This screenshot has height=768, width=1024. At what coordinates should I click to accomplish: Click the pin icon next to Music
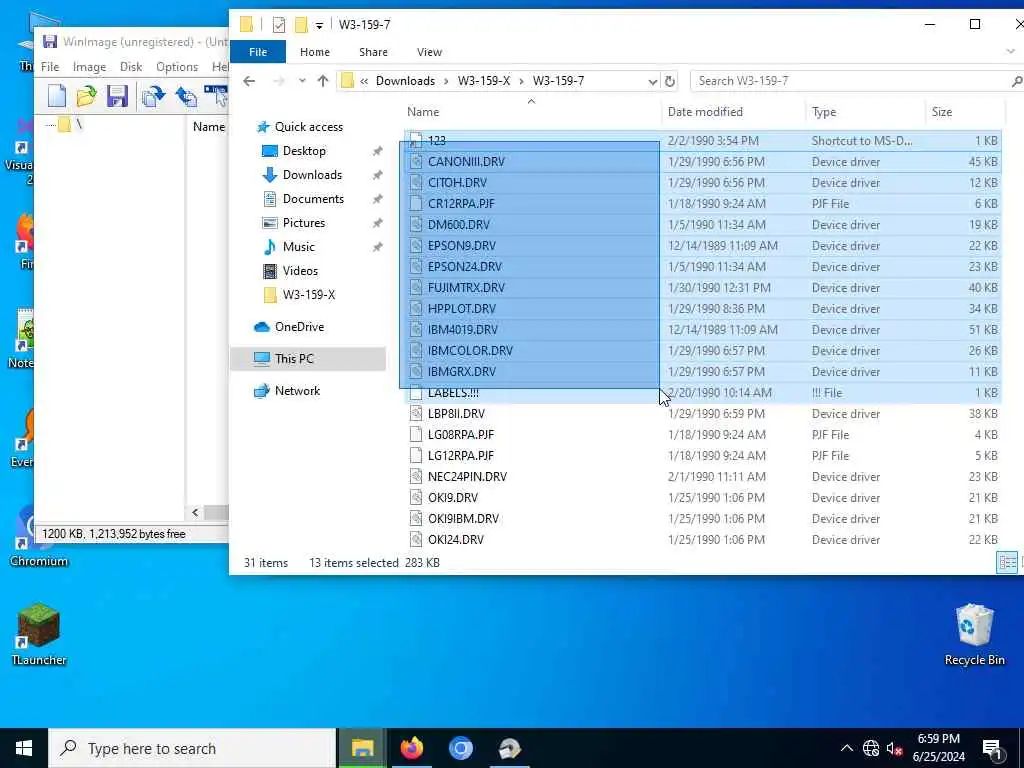coord(377,248)
